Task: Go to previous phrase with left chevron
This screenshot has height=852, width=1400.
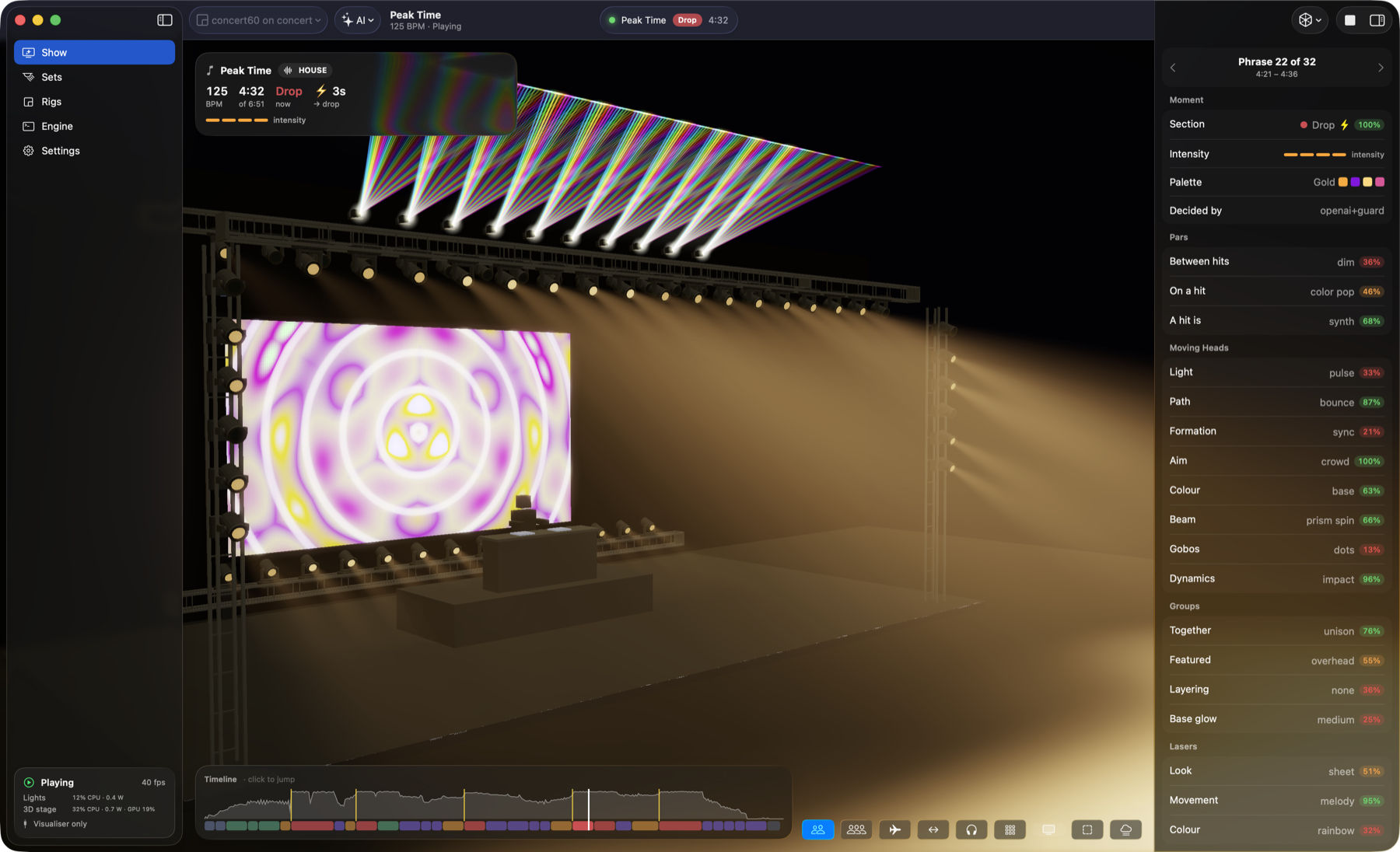Action: (x=1173, y=68)
